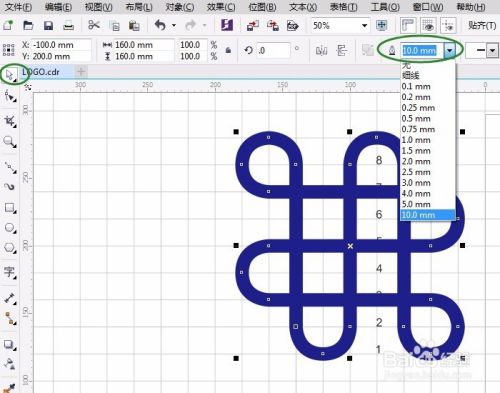The image size is (500, 393).
Task: Choose highlighted 10.0 mm list entry
Action: tap(428, 215)
